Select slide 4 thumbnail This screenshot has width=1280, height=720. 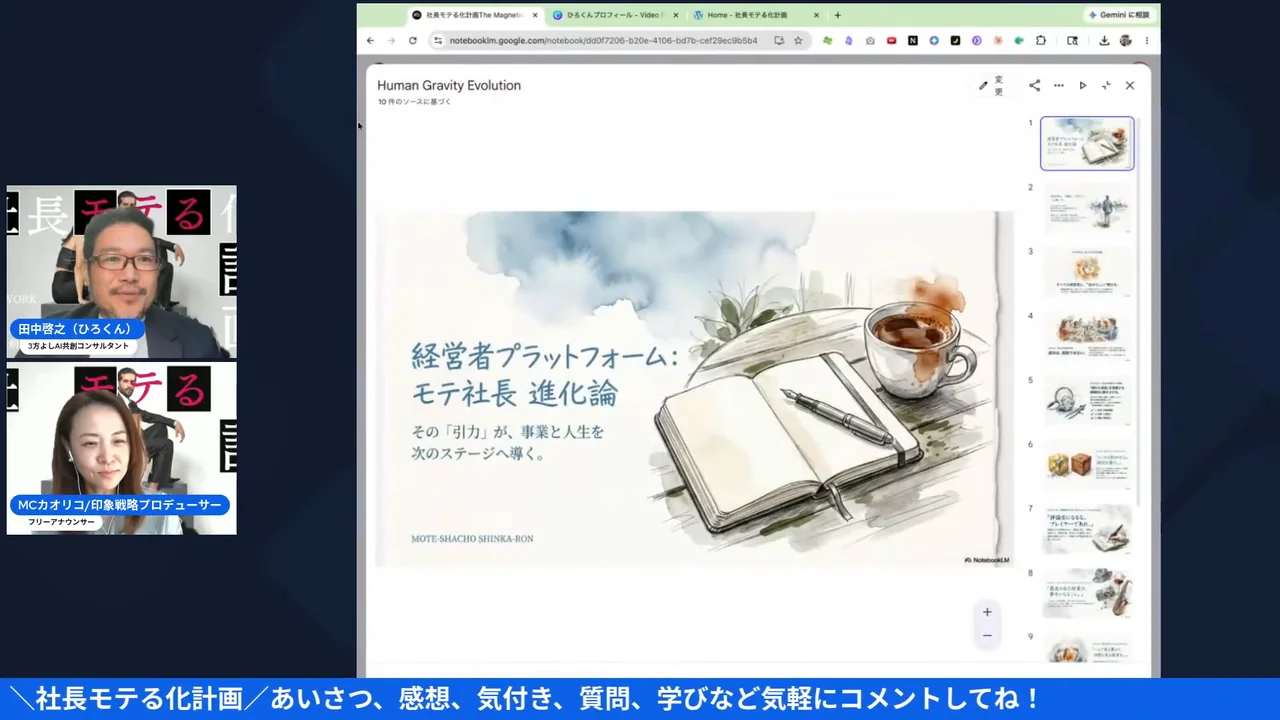[x=1087, y=336]
